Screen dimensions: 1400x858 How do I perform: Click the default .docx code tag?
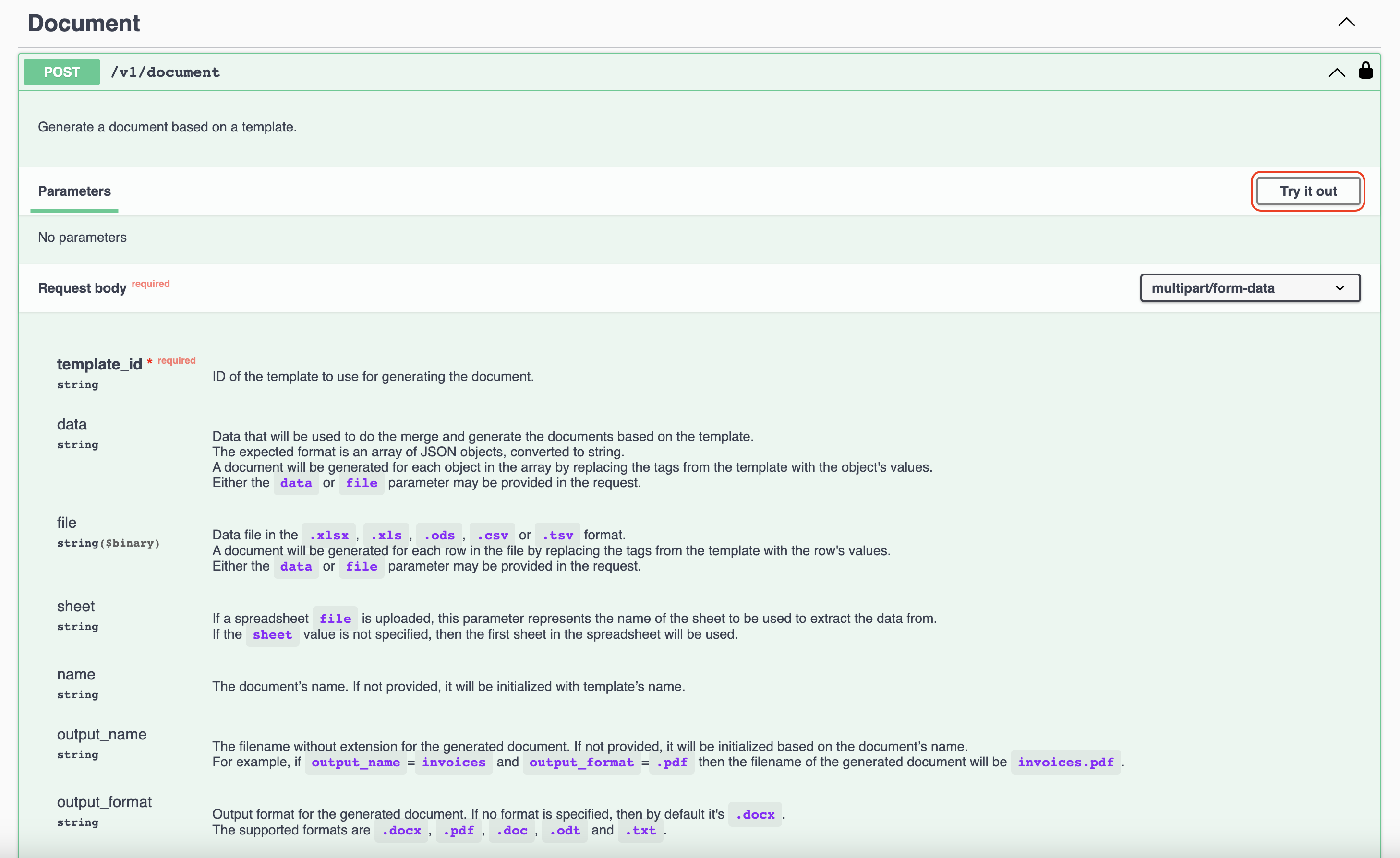(x=755, y=814)
